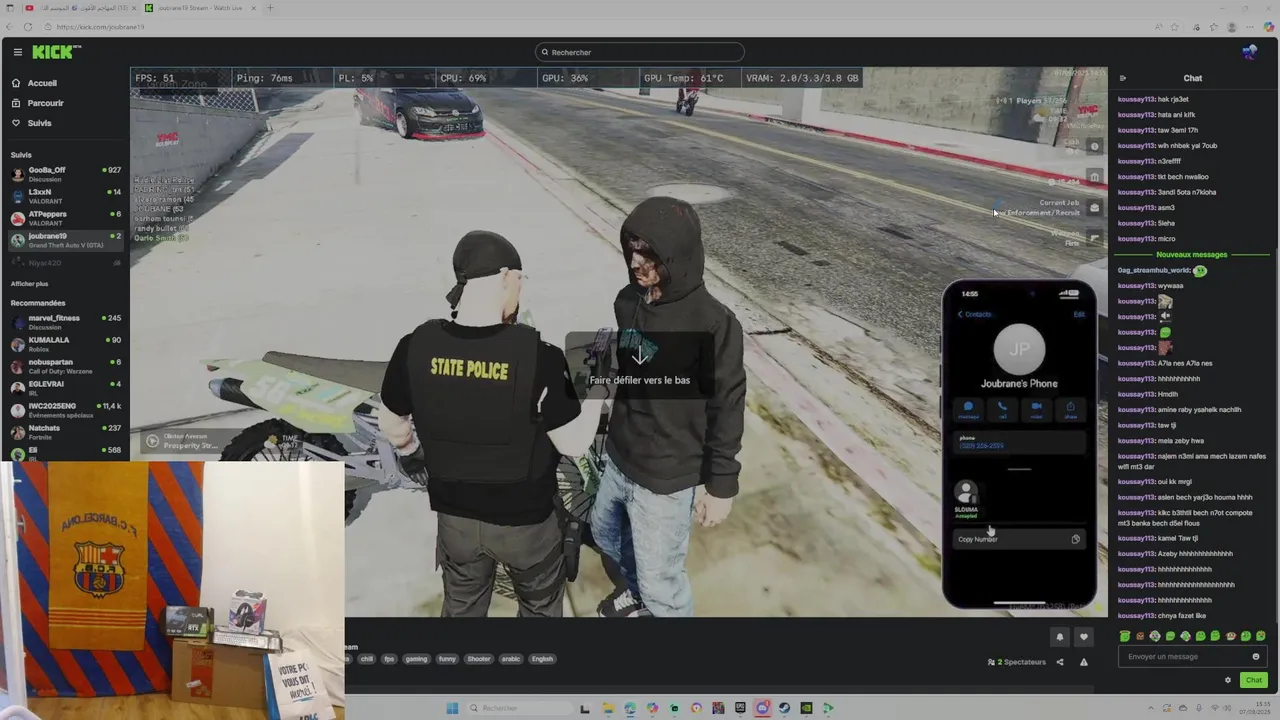Open ATPeppers followed channel
The height and width of the screenshot is (720, 1280).
pos(66,218)
